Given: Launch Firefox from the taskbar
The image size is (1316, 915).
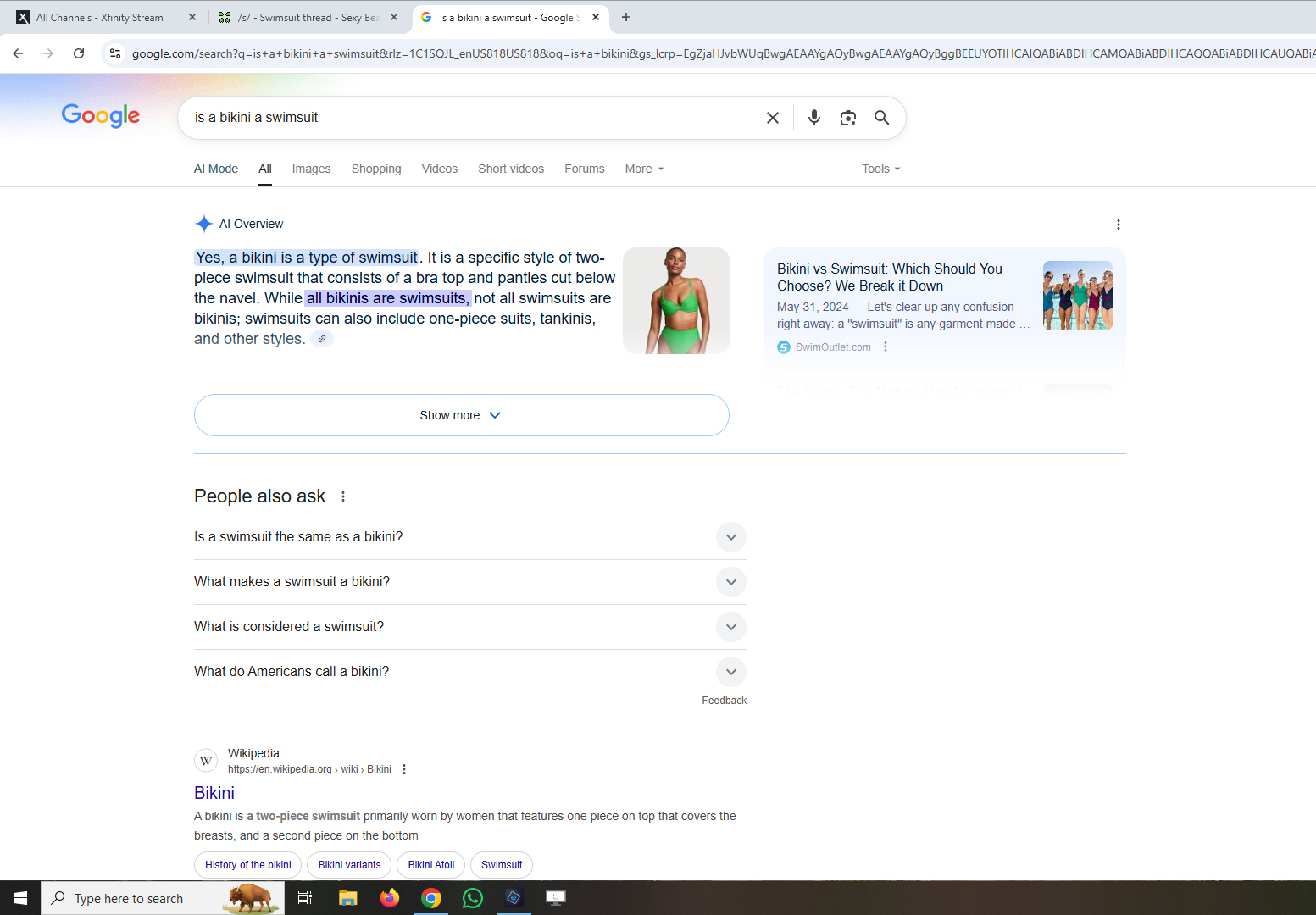Looking at the screenshot, I should coord(390,898).
